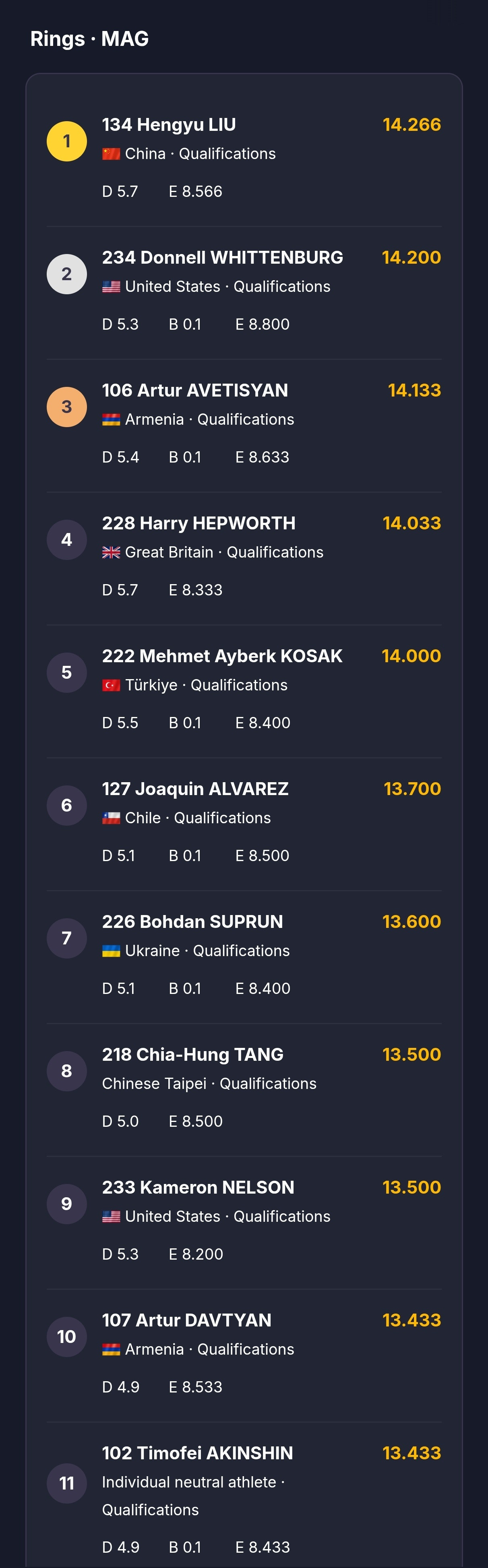The height and width of the screenshot is (1568, 488).
Task: Open 233 Kameron NELSON entry
Action: [x=198, y=1187]
